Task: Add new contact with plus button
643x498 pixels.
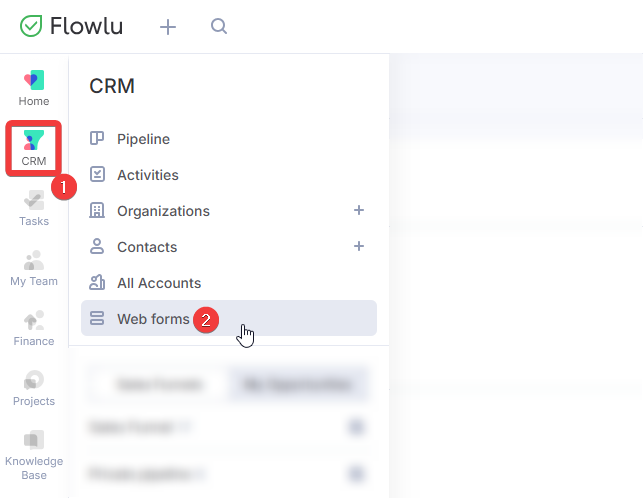Action: point(359,246)
